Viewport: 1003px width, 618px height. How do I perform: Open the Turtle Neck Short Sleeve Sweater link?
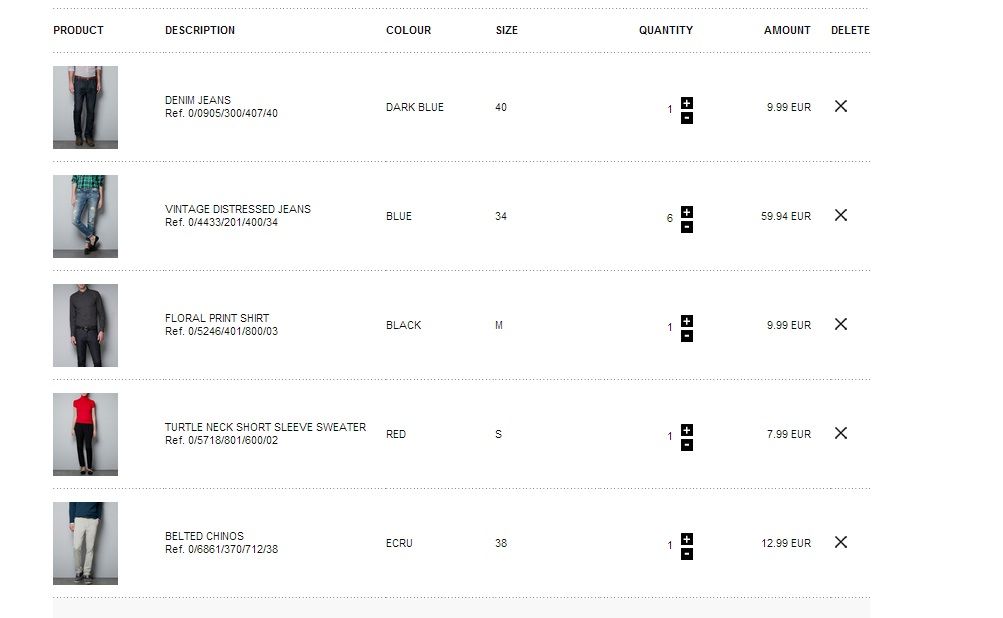[x=265, y=427]
